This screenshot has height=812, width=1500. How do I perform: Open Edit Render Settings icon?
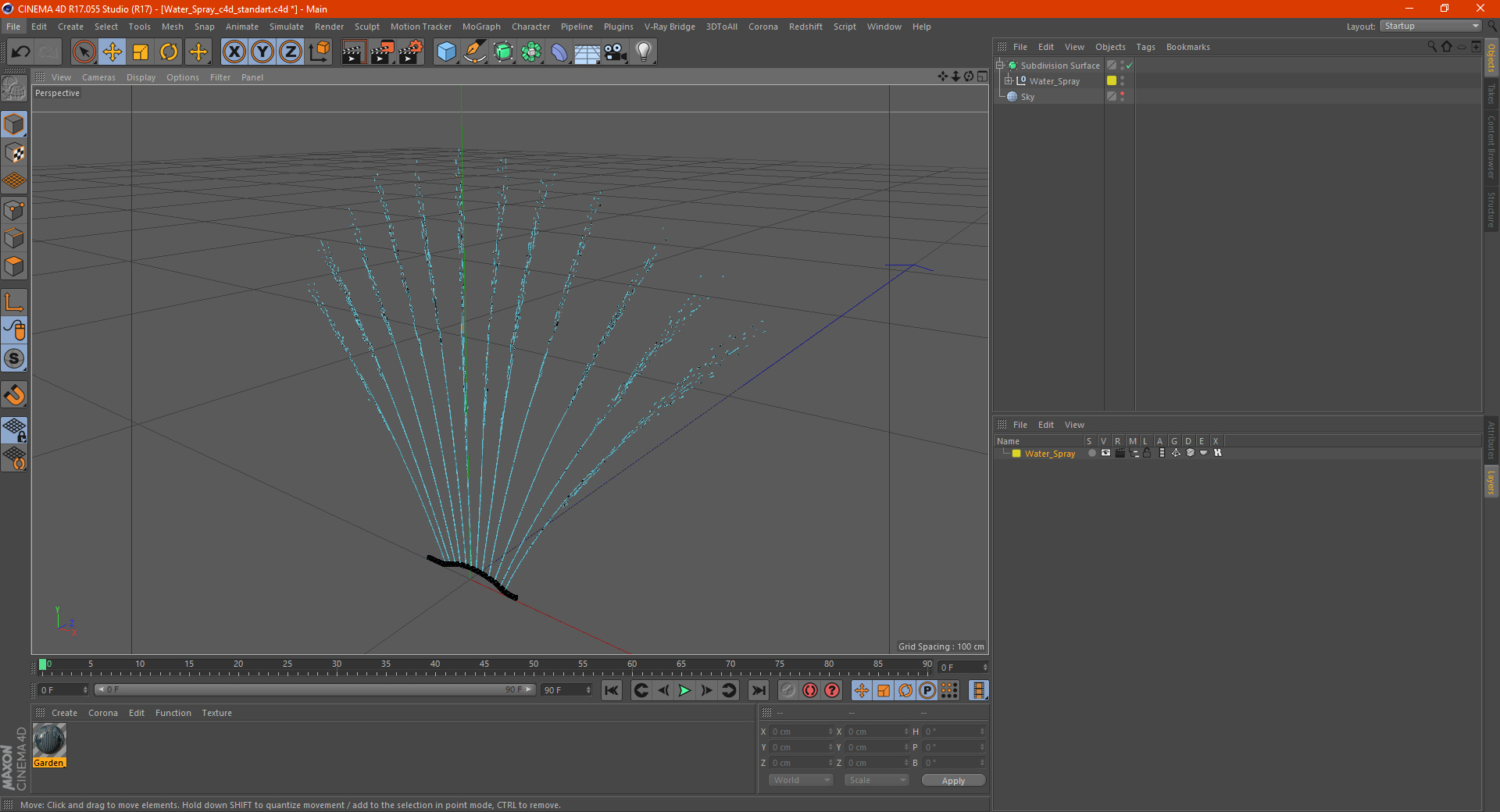click(411, 52)
